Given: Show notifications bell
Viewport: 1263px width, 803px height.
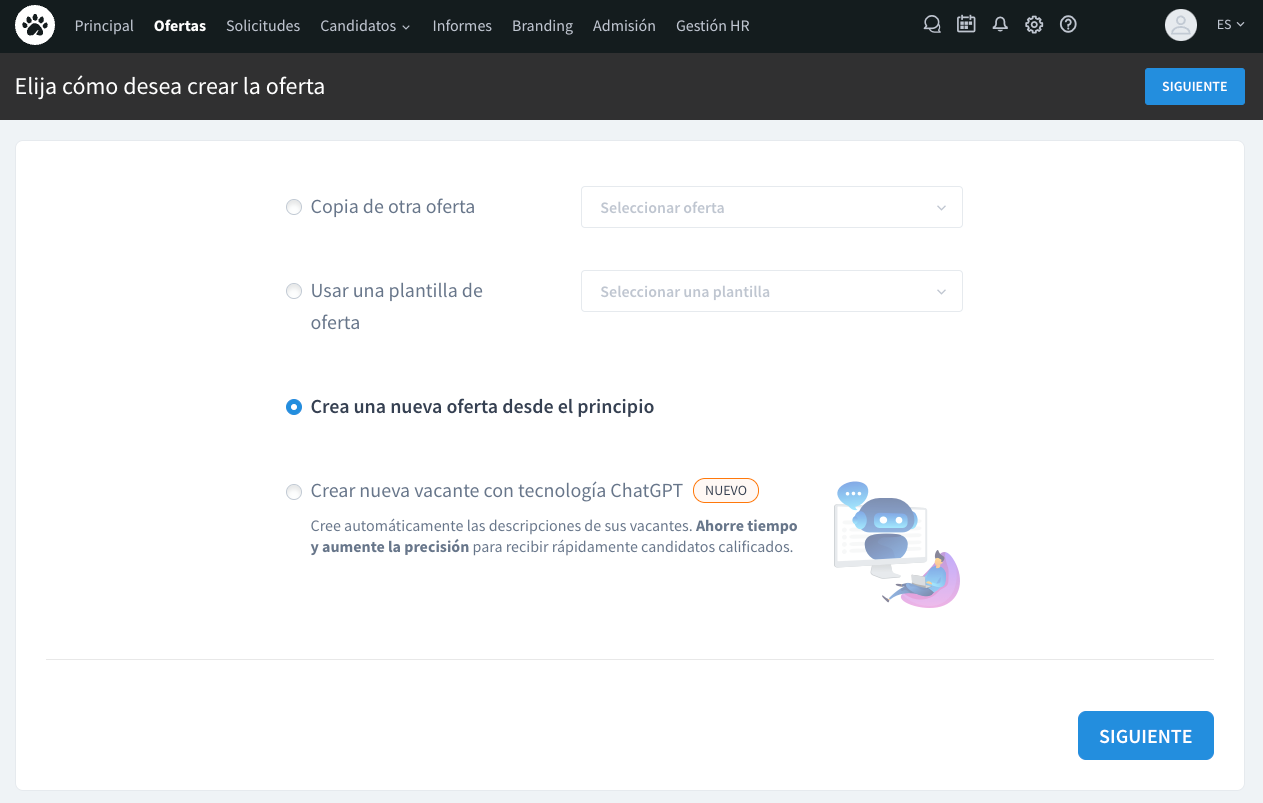Looking at the screenshot, I should click(1000, 26).
